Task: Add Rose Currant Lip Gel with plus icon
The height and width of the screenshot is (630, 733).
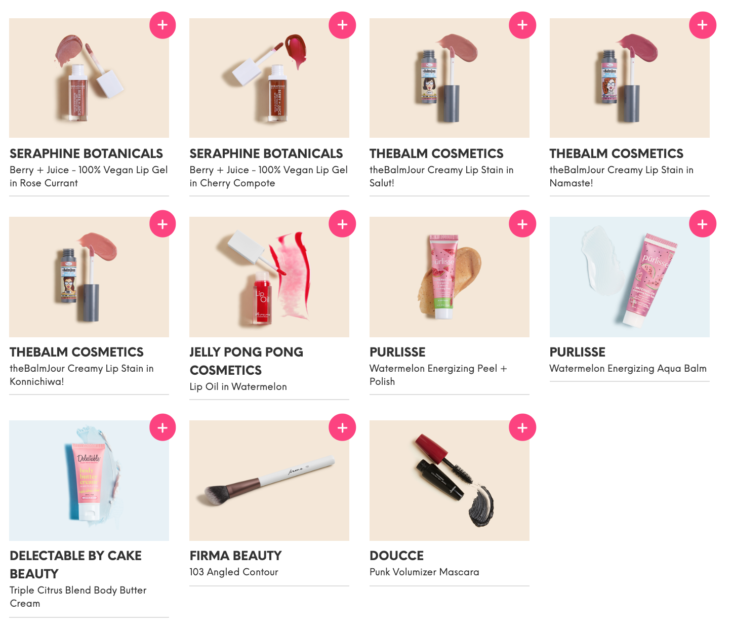Action: 162,25
